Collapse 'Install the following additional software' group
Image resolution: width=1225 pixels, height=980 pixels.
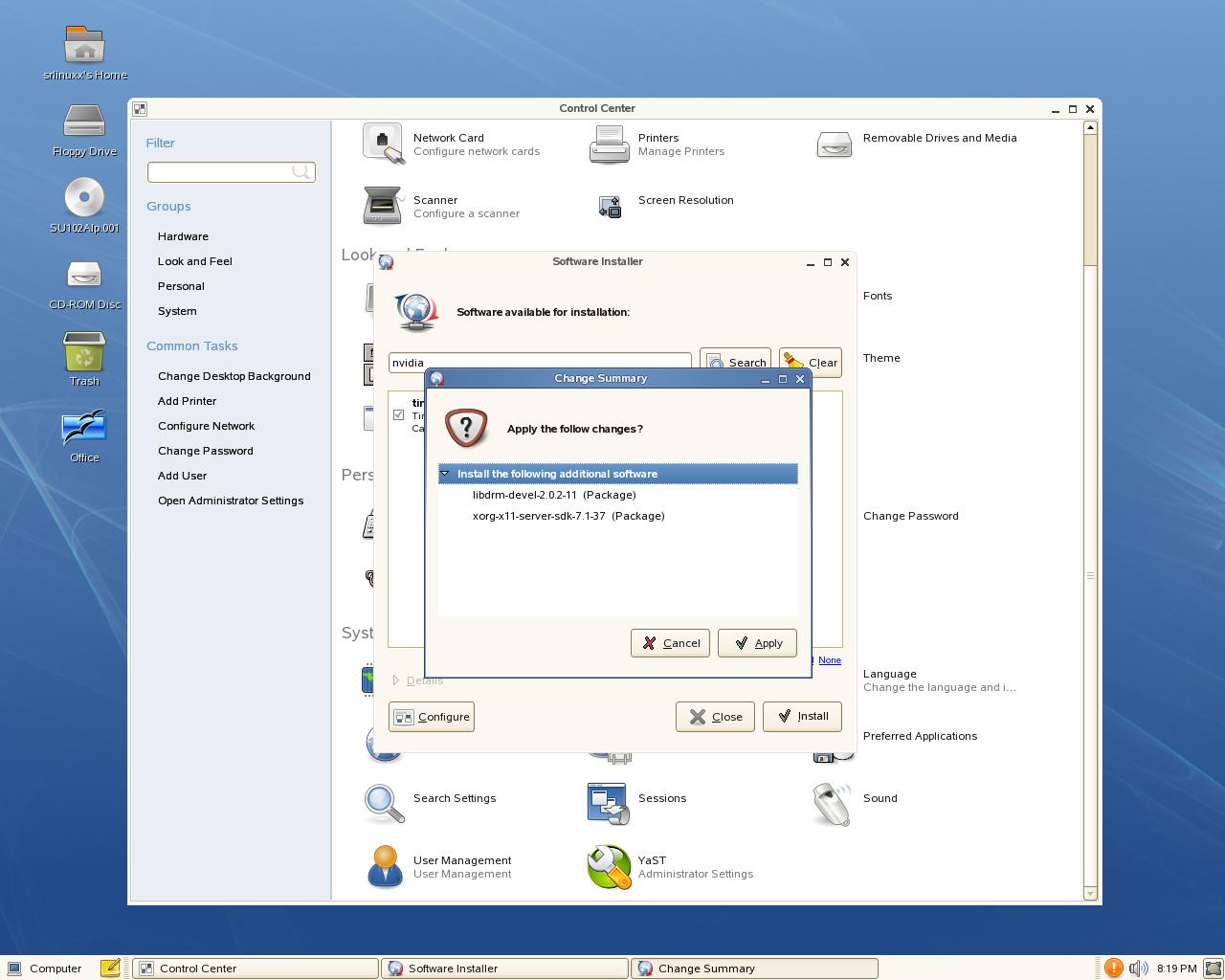(444, 474)
